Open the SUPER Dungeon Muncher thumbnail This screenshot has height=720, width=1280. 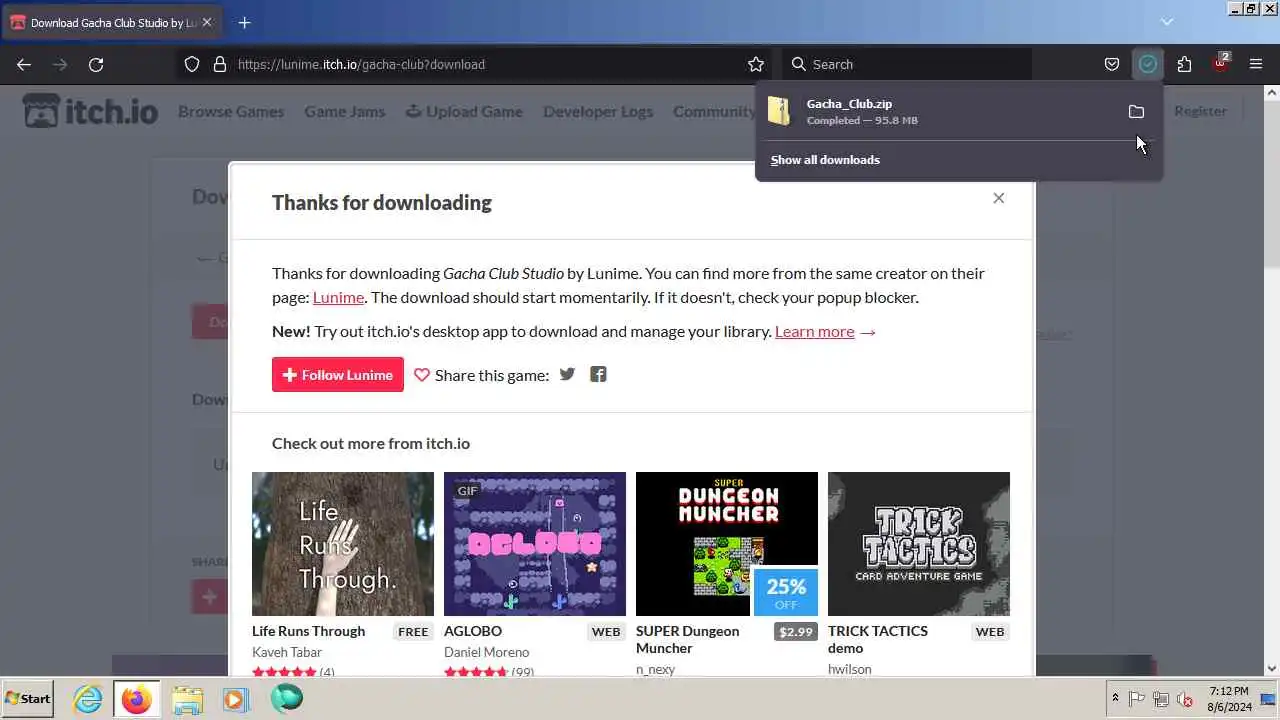pos(727,544)
